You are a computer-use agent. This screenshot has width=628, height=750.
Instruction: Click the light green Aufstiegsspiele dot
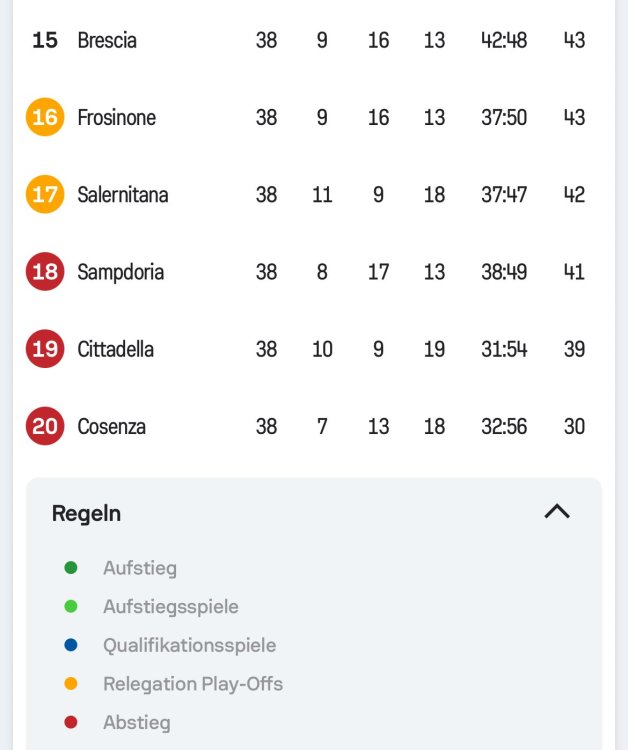(71, 606)
